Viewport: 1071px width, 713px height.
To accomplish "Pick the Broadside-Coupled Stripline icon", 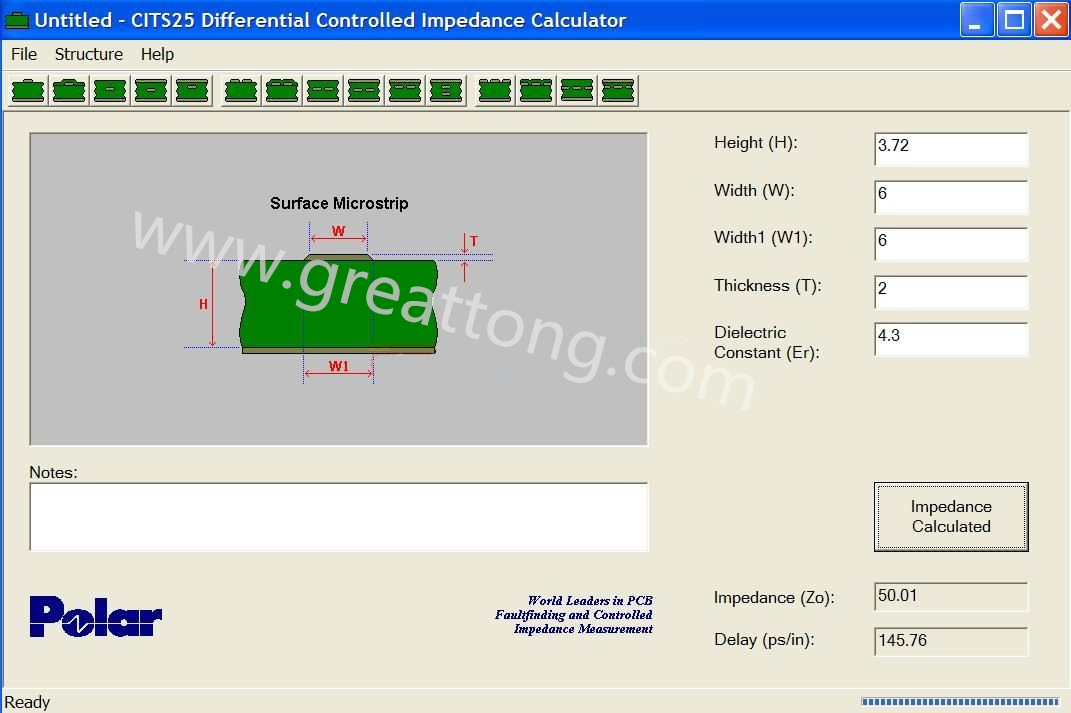I will tap(445, 91).
